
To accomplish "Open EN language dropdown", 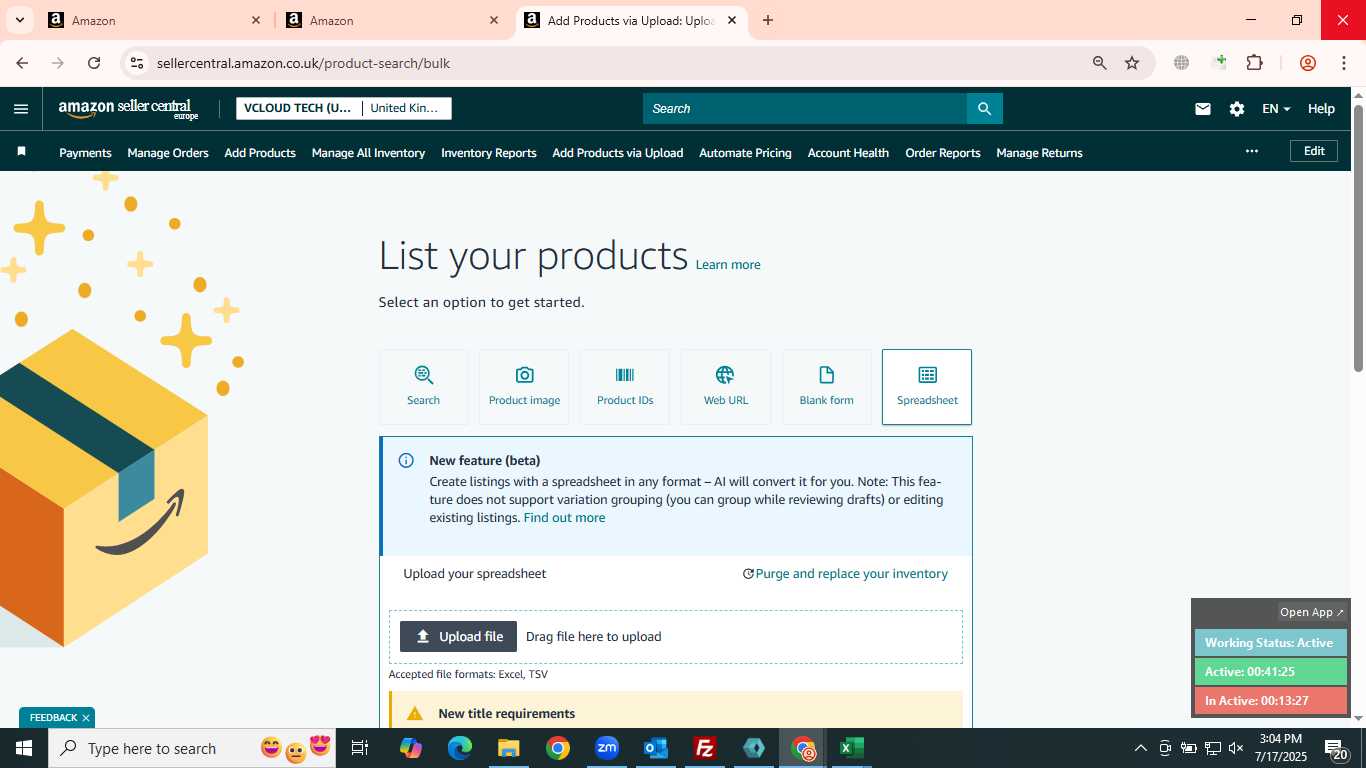I will click(1276, 109).
